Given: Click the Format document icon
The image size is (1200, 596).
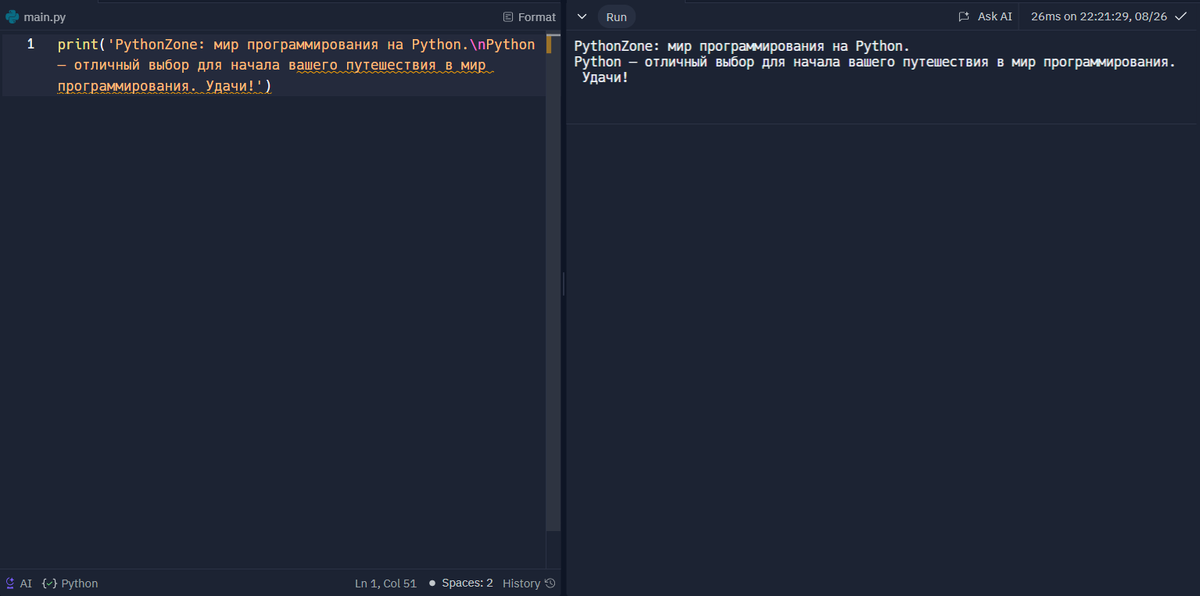Looking at the screenshot, I should (x=510, y=16).
